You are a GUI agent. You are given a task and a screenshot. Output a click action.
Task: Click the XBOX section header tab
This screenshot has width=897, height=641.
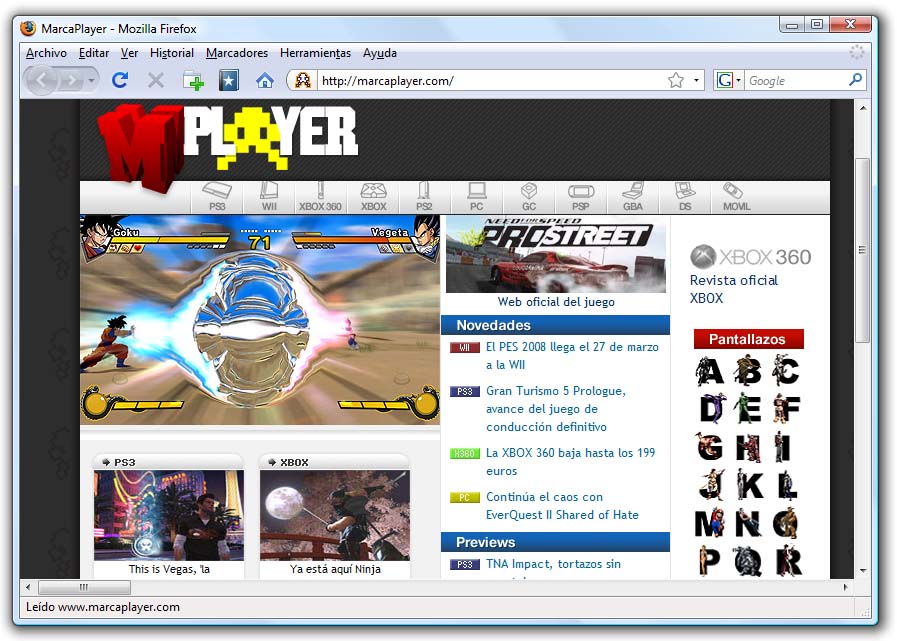(x=335, y=462)
